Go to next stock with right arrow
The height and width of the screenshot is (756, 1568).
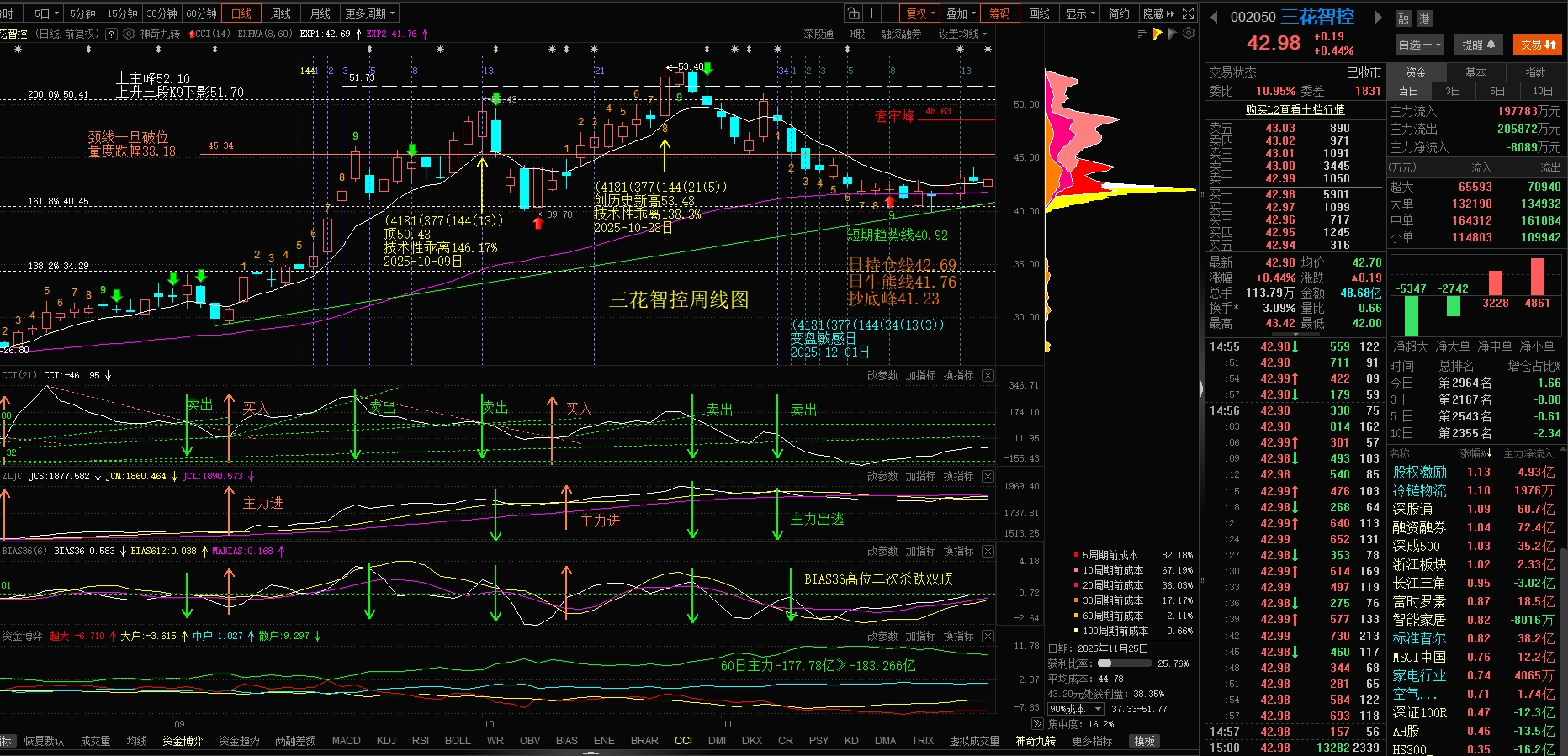pyautogui.click(x=1378, y=17)
